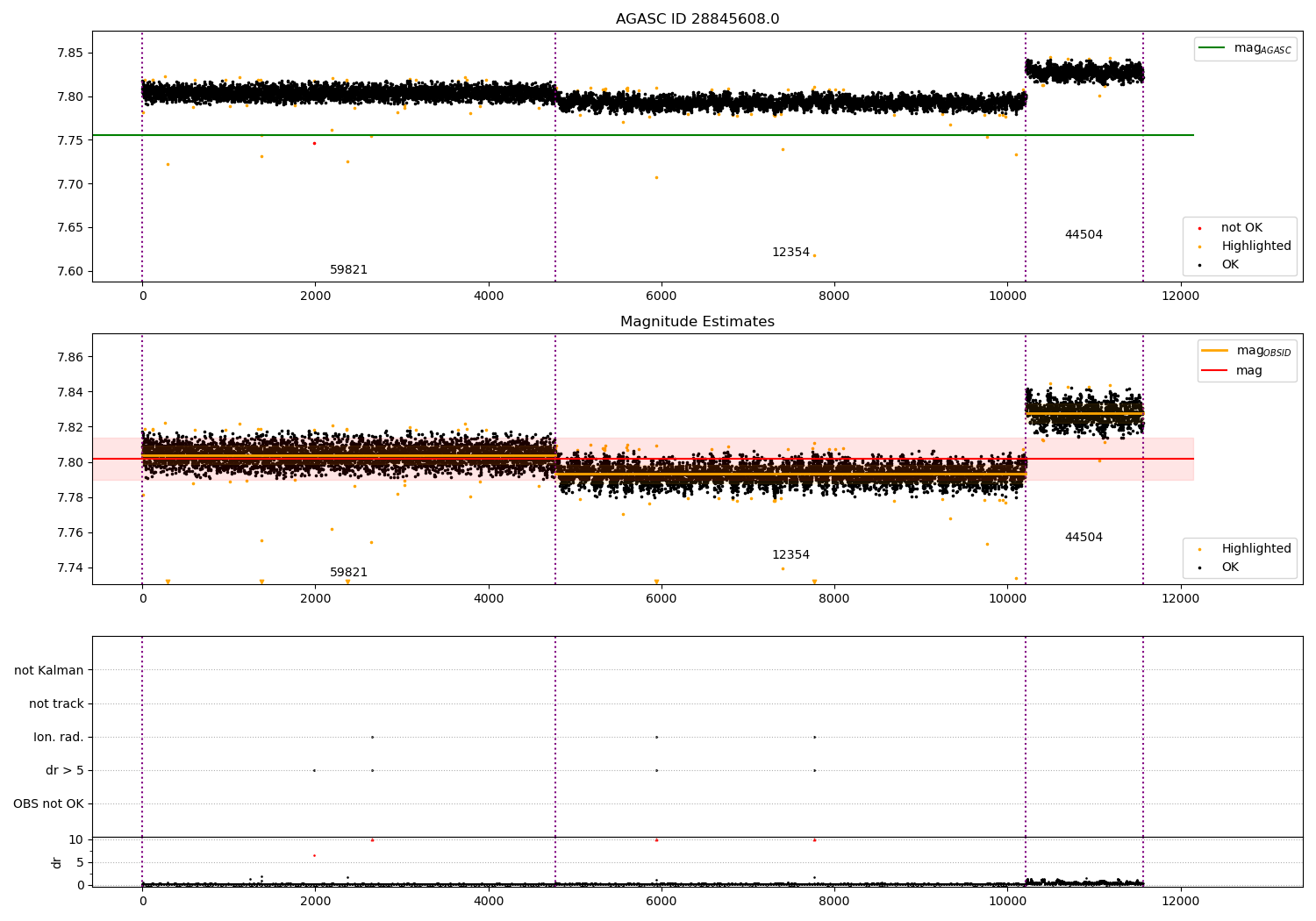Click the 7.85 y-axis tick label
Image resolution: width=1316 pixels, height=921 pixels.
click(69, 54)
